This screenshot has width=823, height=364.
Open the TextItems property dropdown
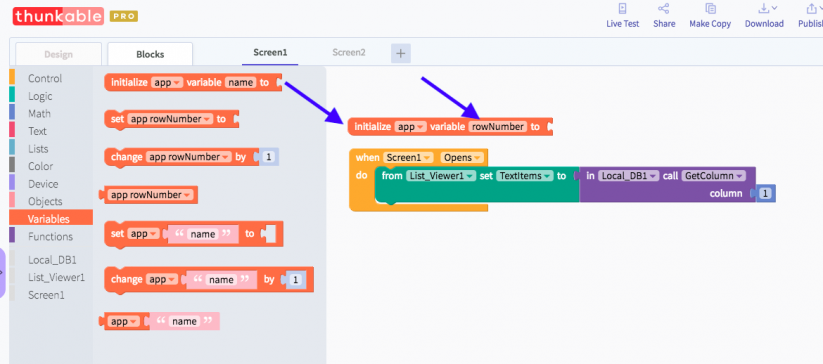(525, 176)
